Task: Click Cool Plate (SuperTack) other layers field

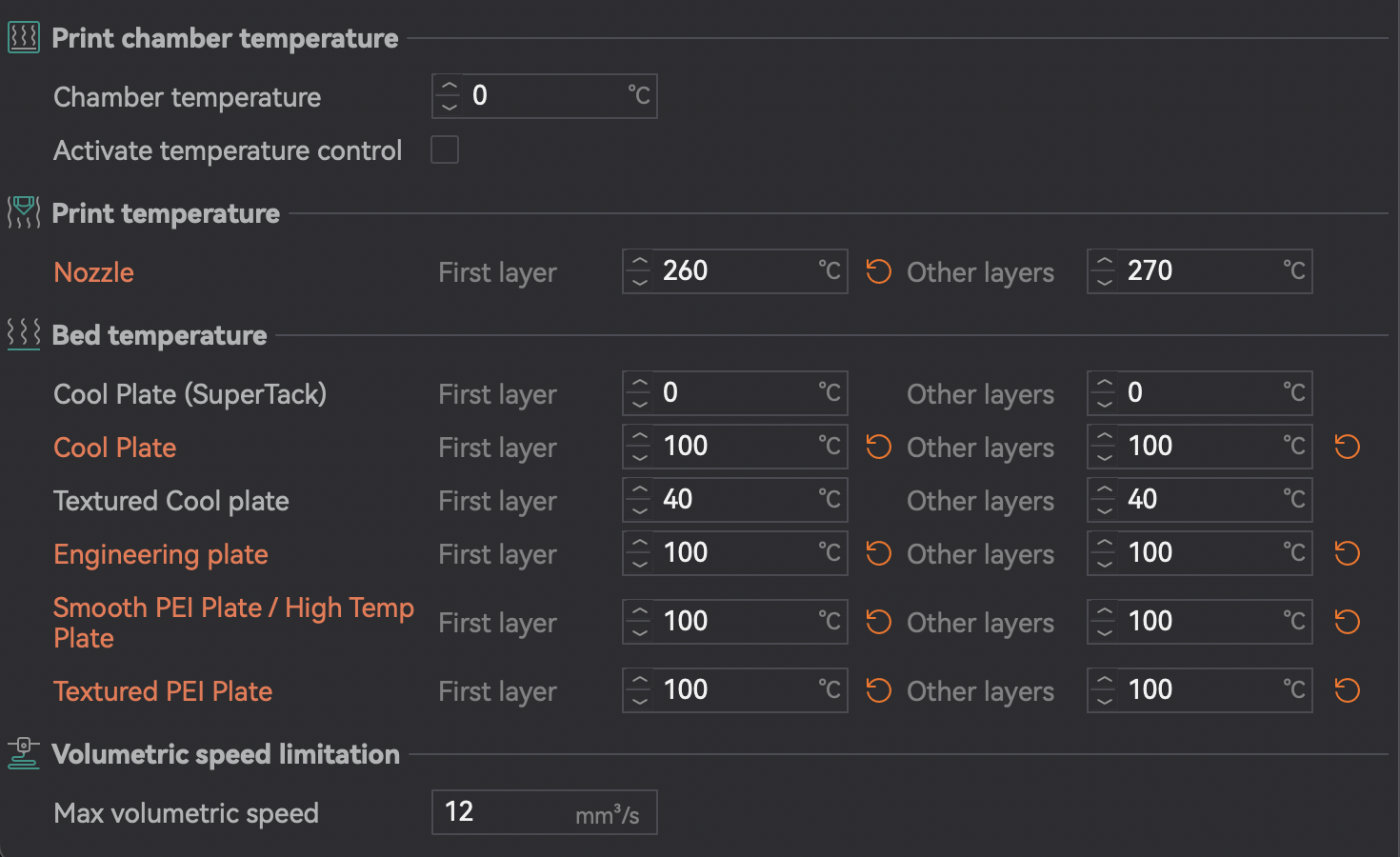Action: click(x=1200, y=393)
